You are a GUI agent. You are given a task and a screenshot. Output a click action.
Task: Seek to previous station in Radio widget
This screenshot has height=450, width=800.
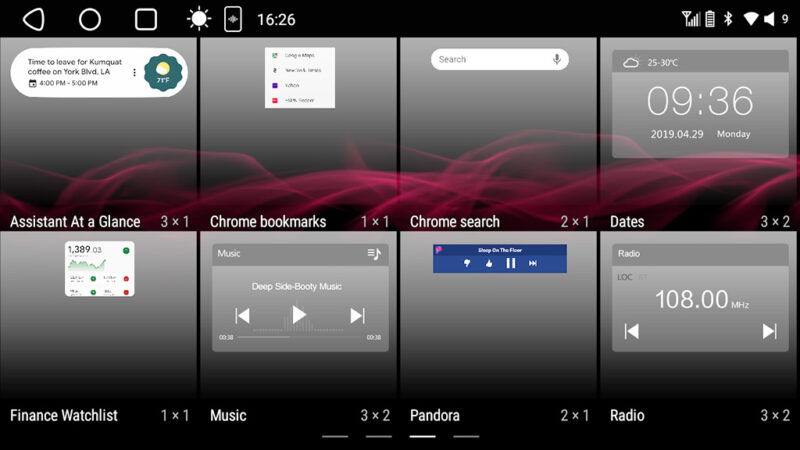point(631,331)
